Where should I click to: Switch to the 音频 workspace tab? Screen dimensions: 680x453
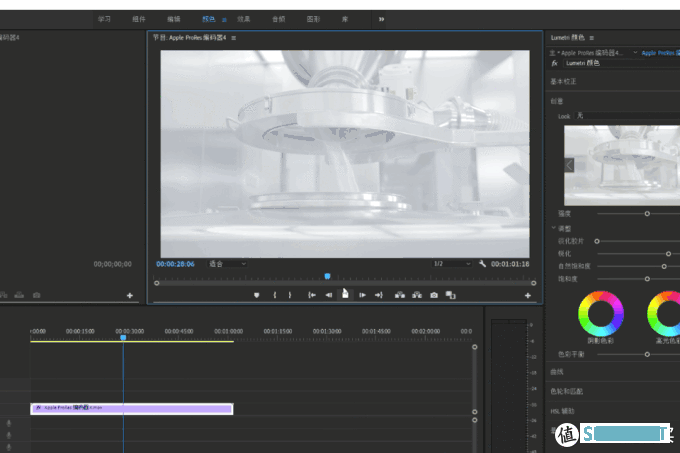277,18
